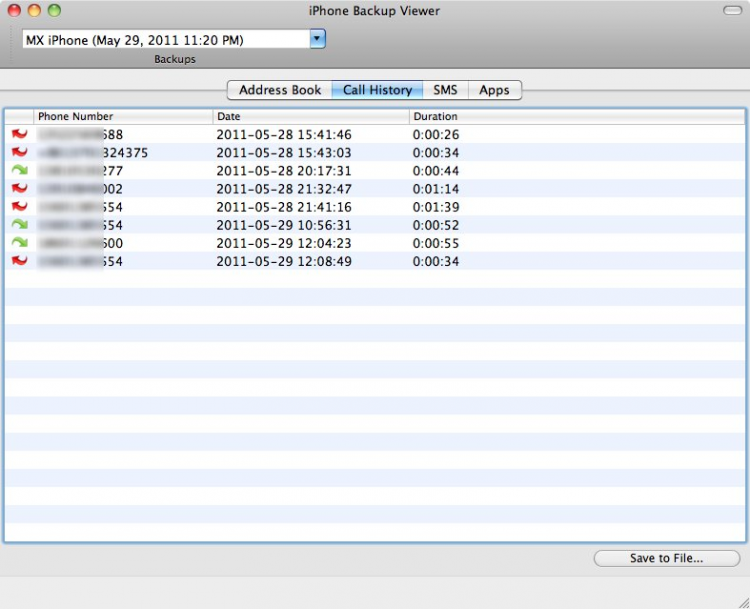Viewport: 750px width, 609px height.
Task: Click date 2011-05-29 12:04:23
Action: [284, 244]
